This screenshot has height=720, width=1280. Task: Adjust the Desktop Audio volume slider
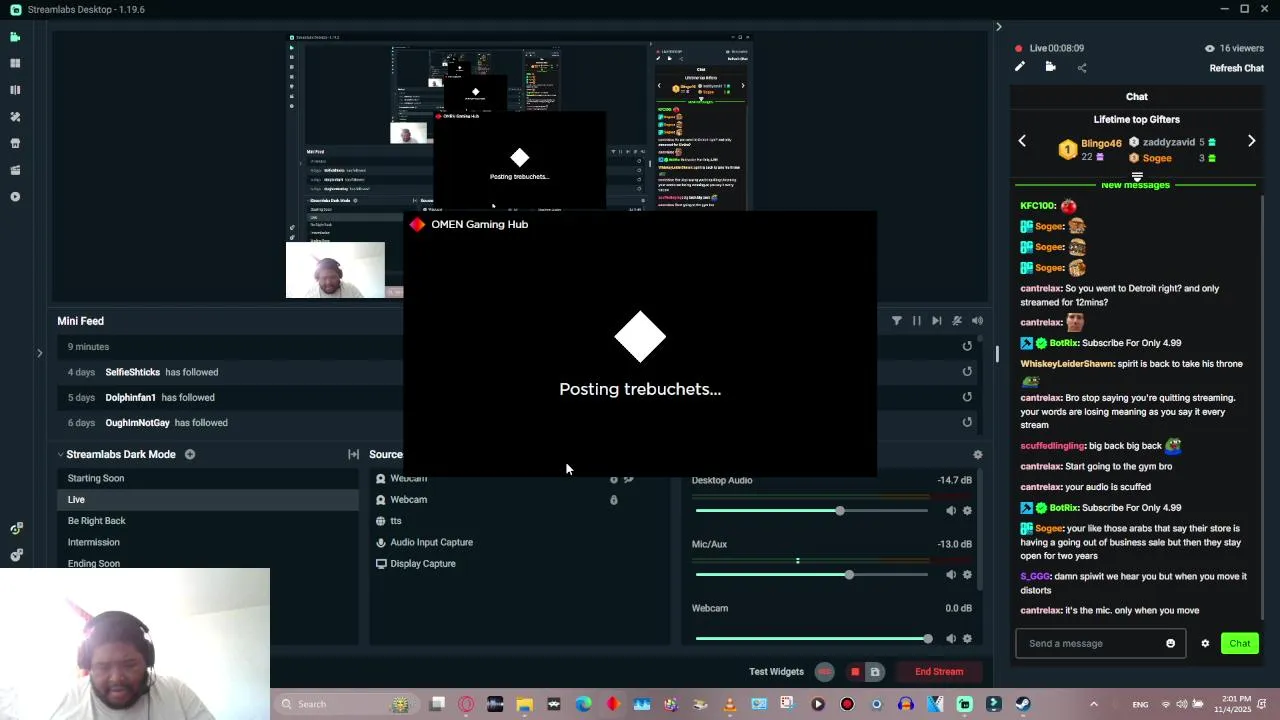(812, 511)
